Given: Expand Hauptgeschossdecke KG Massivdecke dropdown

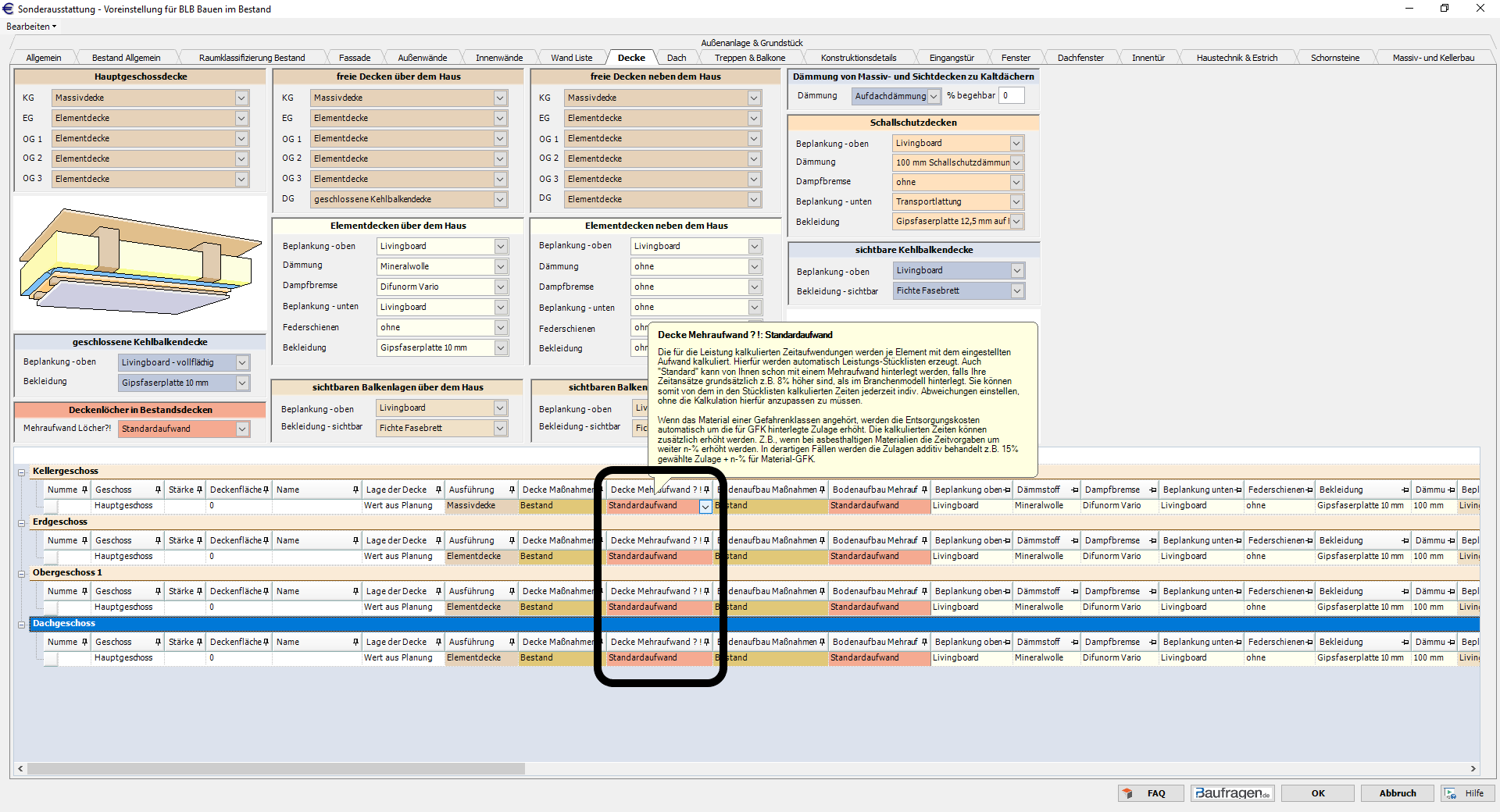Looking at the screenshot, I should (x=241, y=98).
